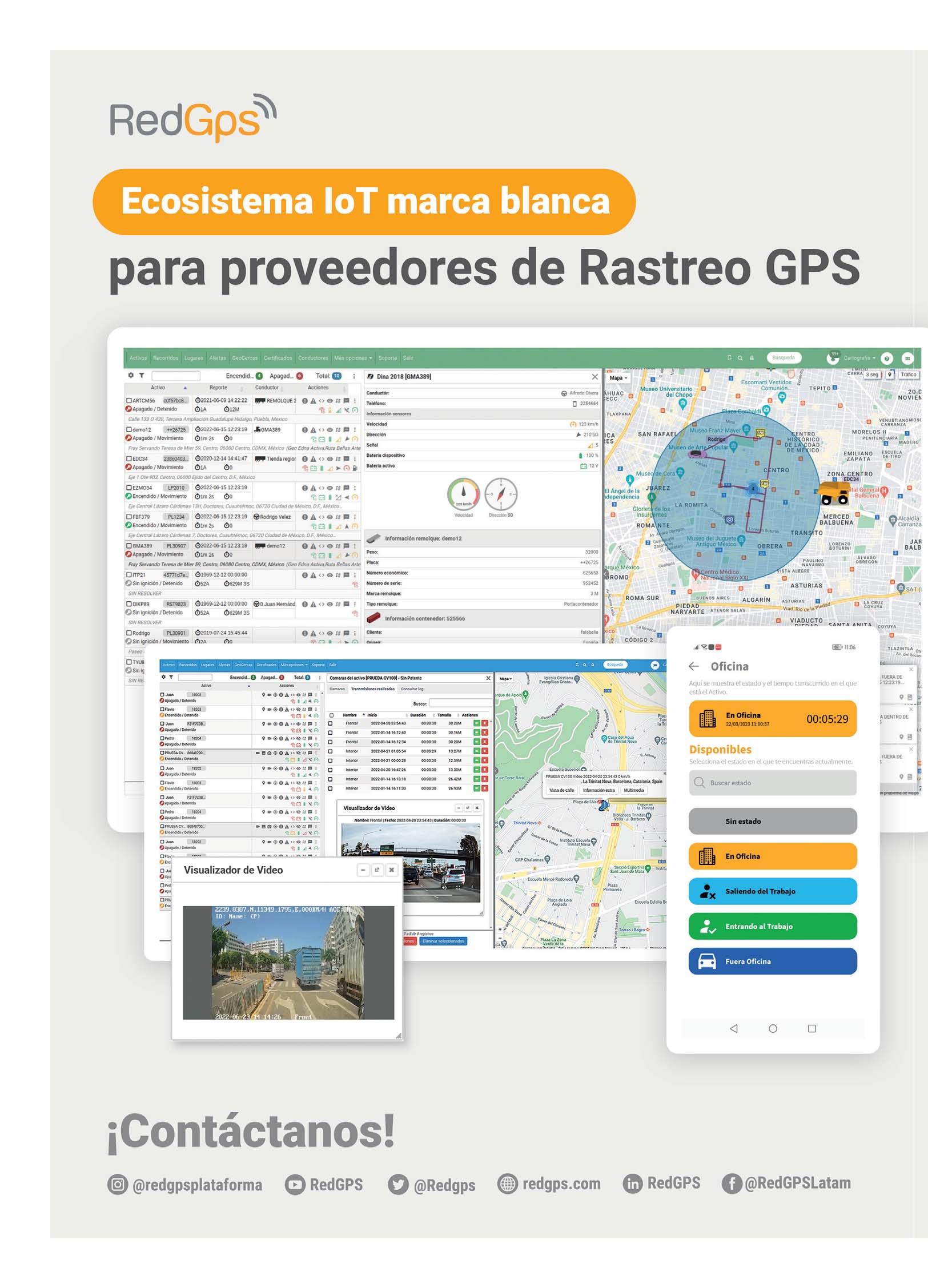Screen dimensions: 928x1288
Task: Open the Instagram @redgpsplataforma link
Action: (185, 1184)
